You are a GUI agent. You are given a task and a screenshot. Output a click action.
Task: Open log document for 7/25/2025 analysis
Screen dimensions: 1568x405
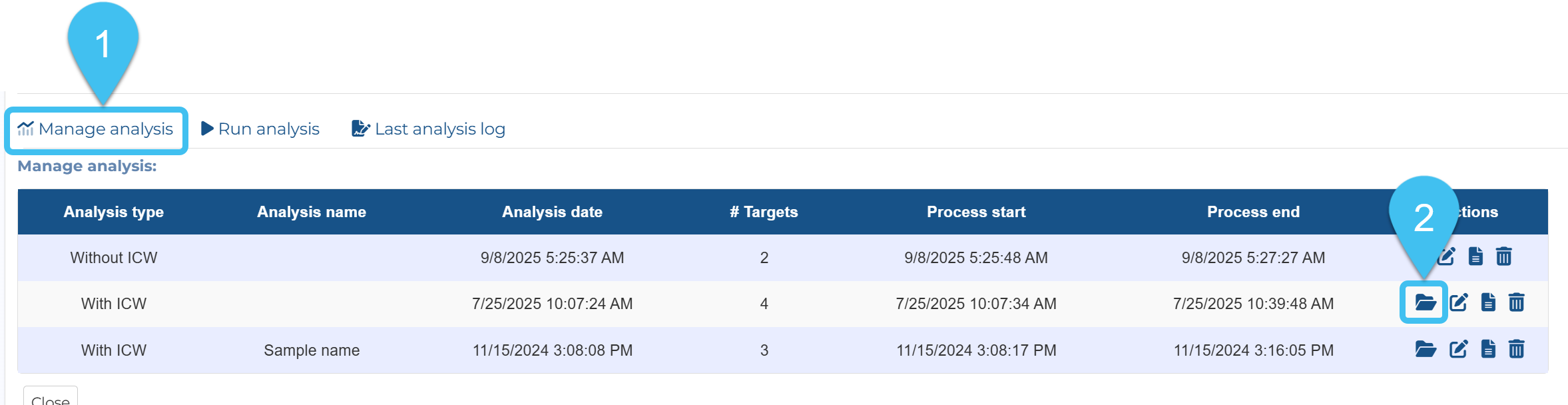1488,303
